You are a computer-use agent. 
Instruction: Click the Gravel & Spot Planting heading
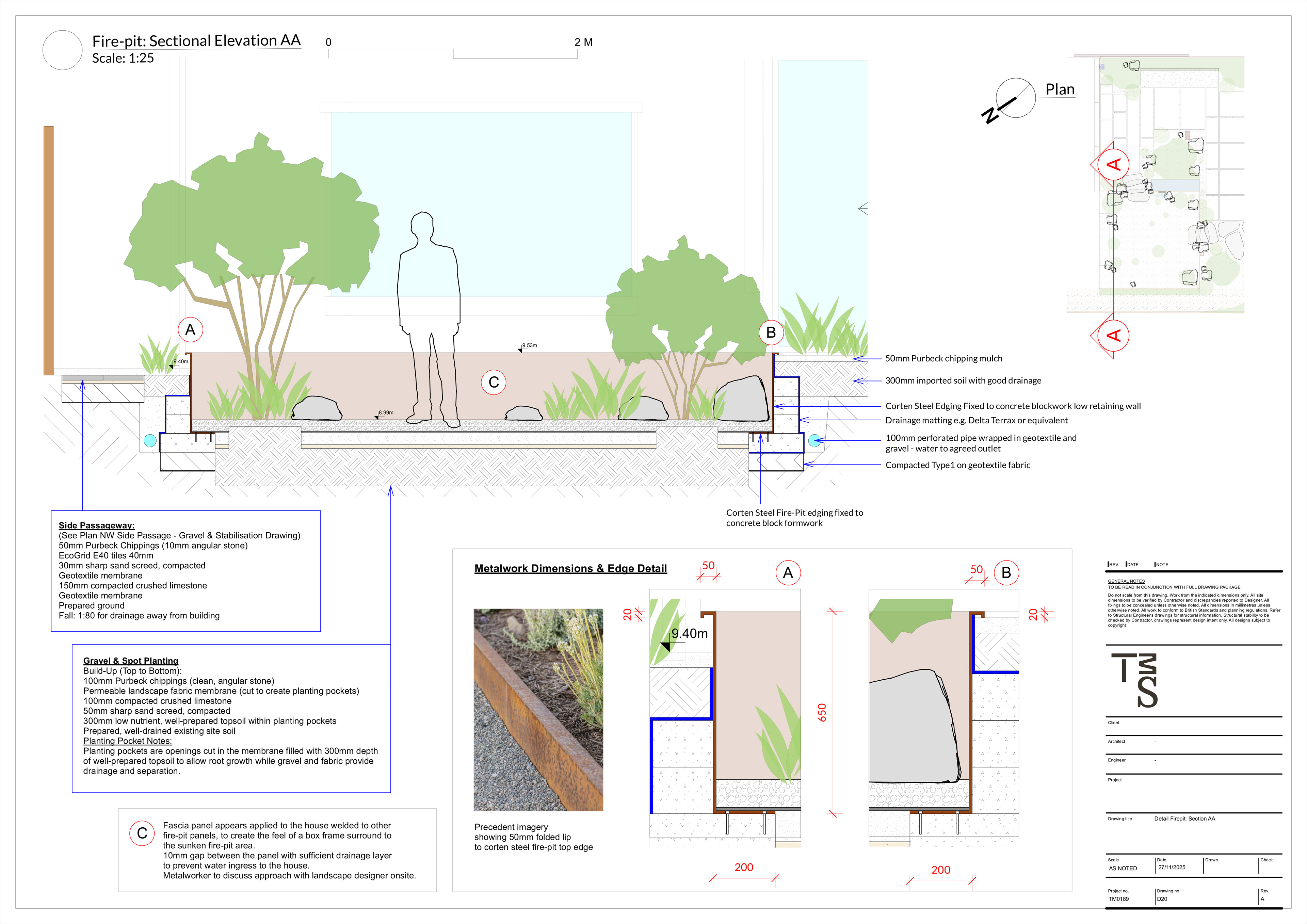point(130,660)
